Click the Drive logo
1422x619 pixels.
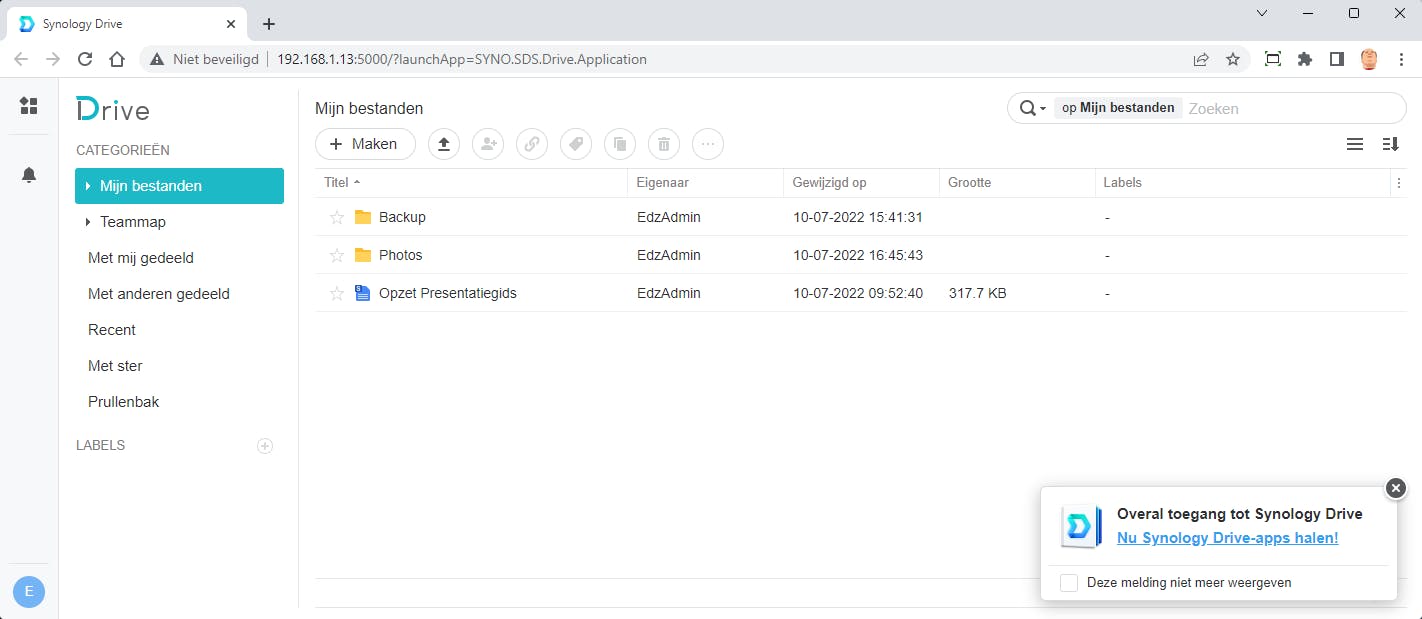click(113, 109)
